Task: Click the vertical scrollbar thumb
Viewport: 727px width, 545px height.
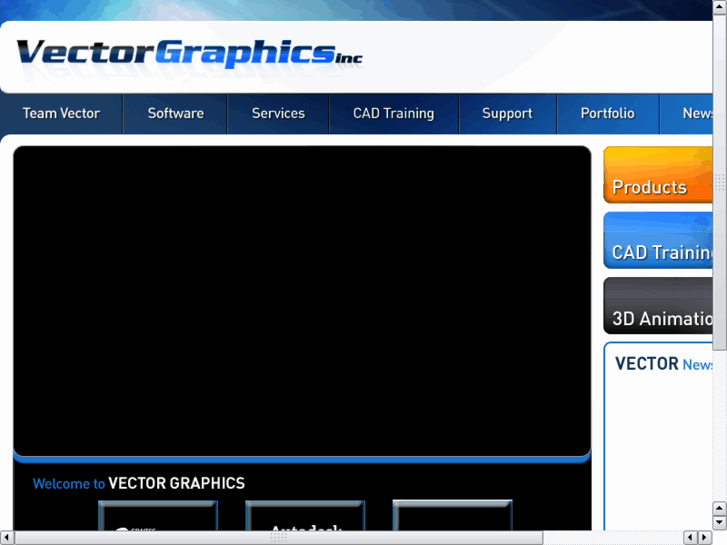Action: (x=720, y=182)
